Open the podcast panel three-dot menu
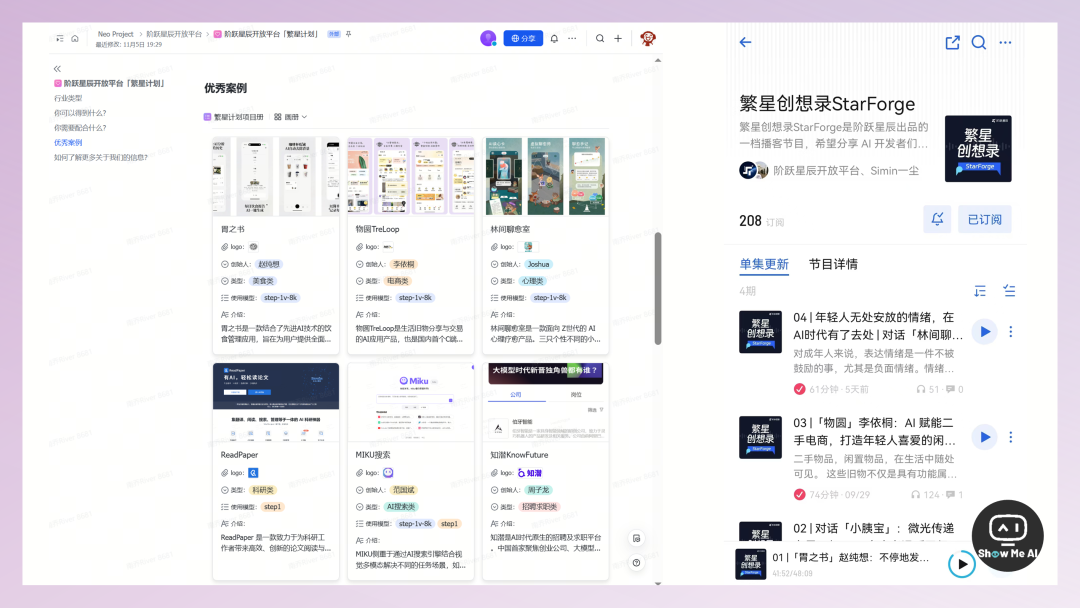1080x608 pixels. tap(1006, 43)
